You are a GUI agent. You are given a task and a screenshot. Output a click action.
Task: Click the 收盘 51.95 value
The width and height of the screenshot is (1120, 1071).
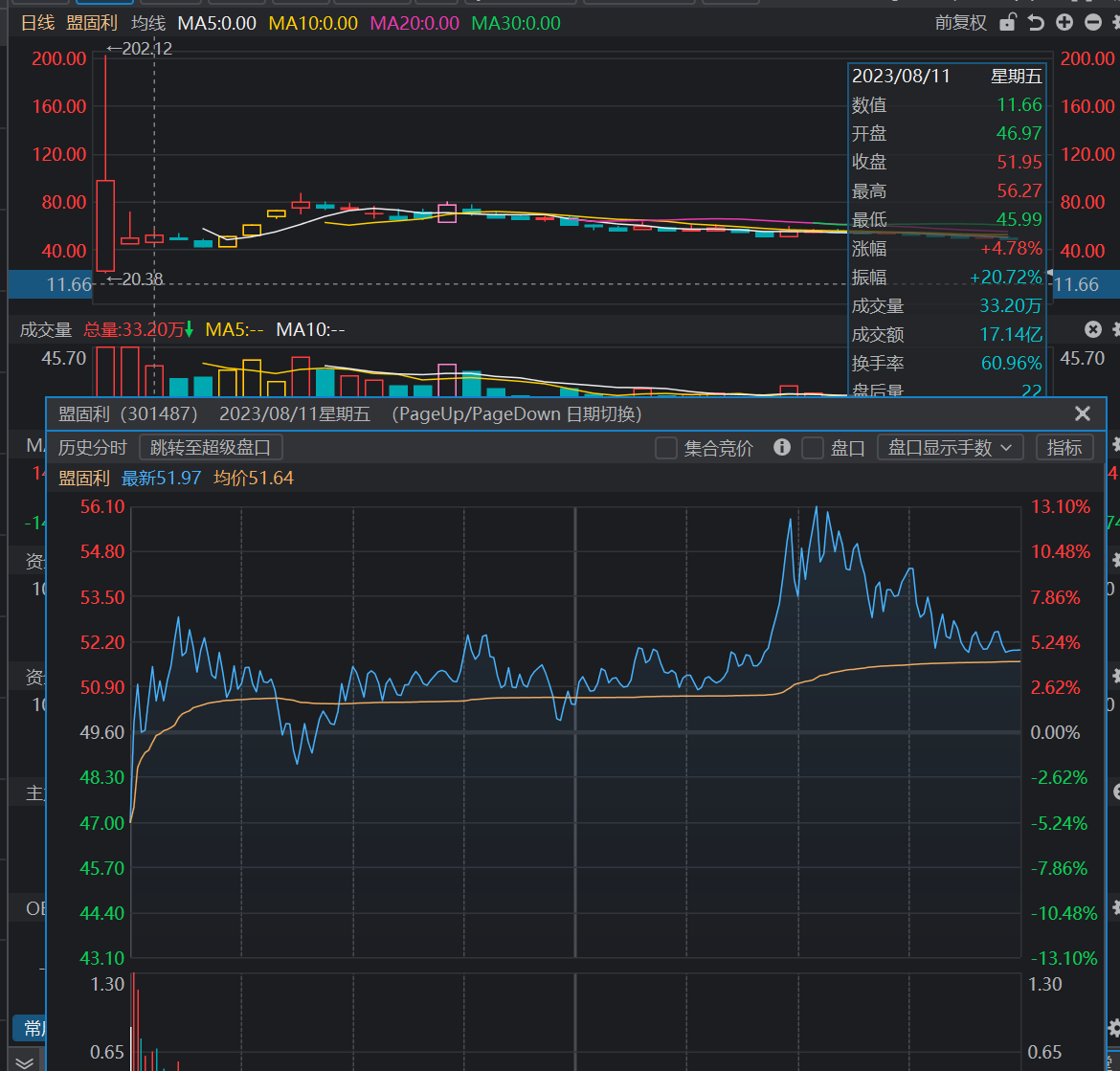click(1019, 162)
